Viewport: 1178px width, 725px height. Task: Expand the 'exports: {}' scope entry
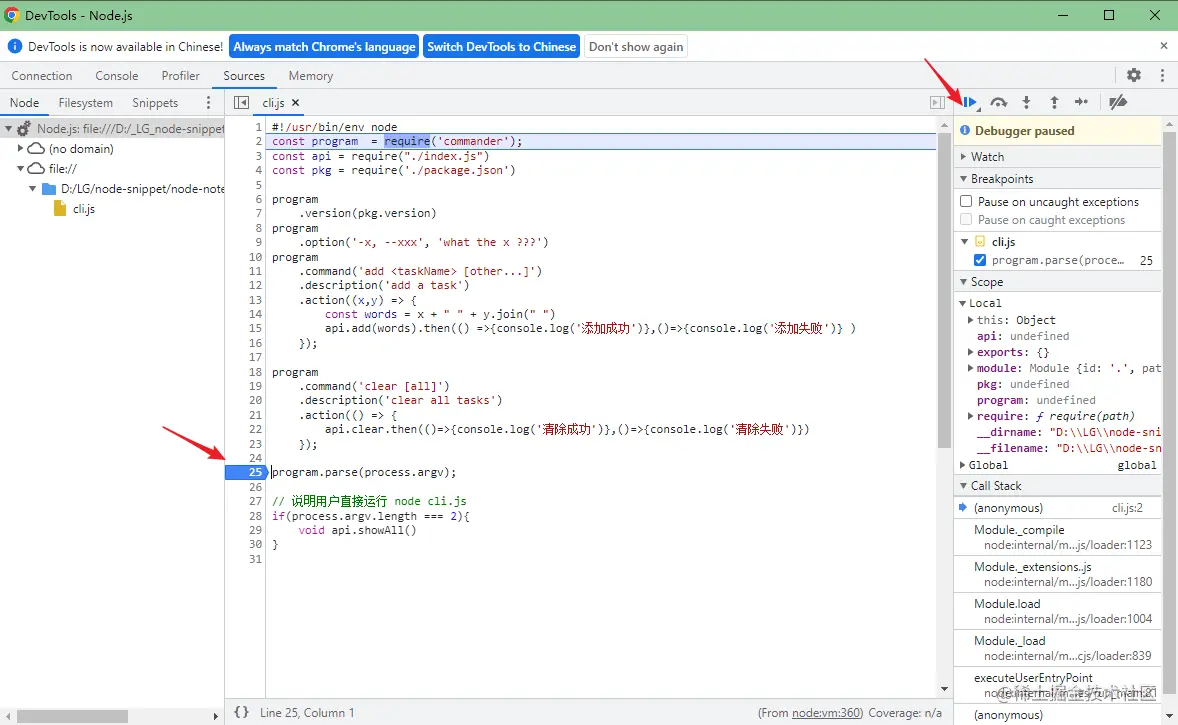[971, 352]
